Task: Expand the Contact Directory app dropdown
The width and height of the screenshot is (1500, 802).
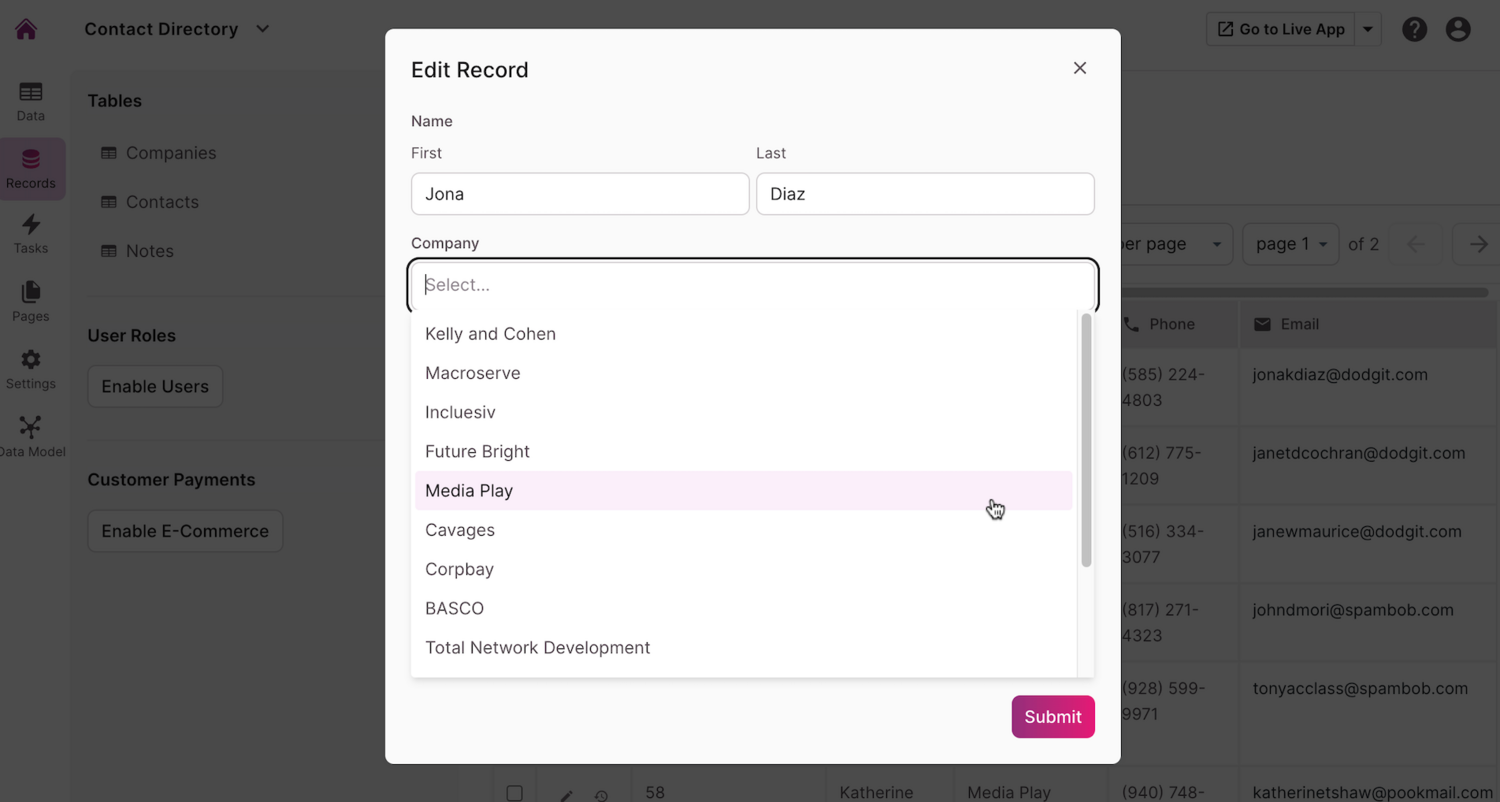Action: 262,29
